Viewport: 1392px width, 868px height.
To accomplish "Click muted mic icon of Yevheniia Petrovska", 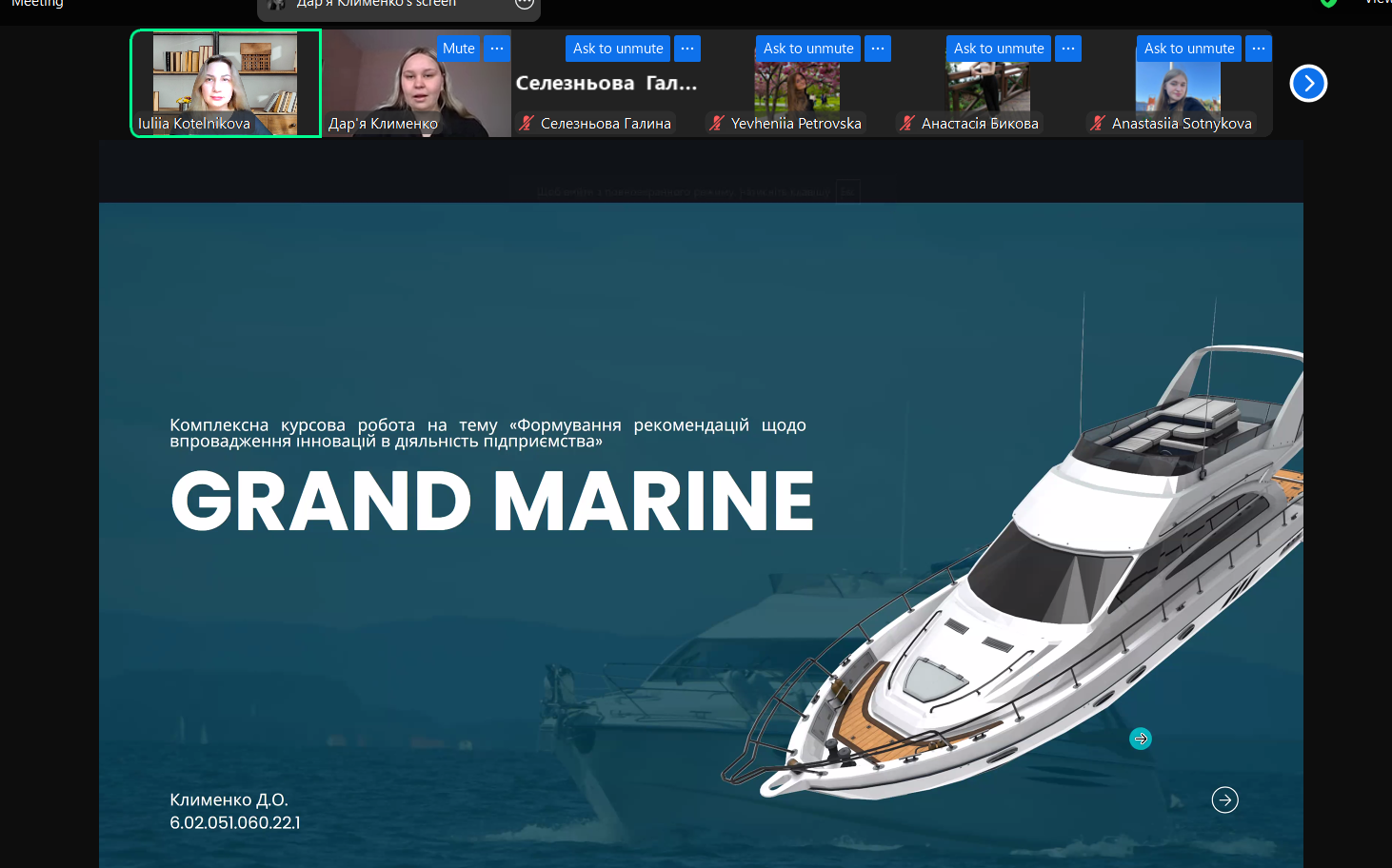I will click(x=717, y=123).
